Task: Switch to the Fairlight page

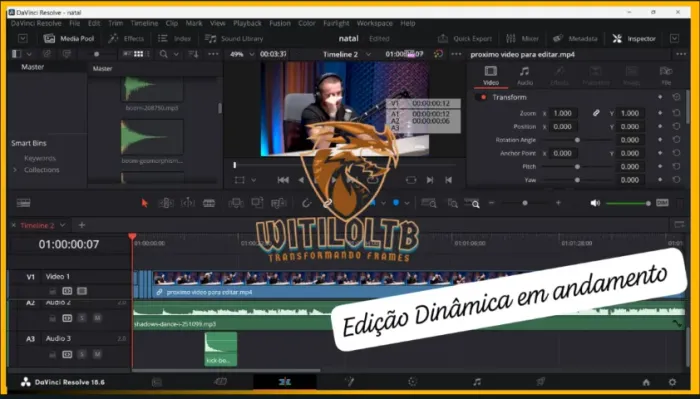Action: click(x=477, y=382)
